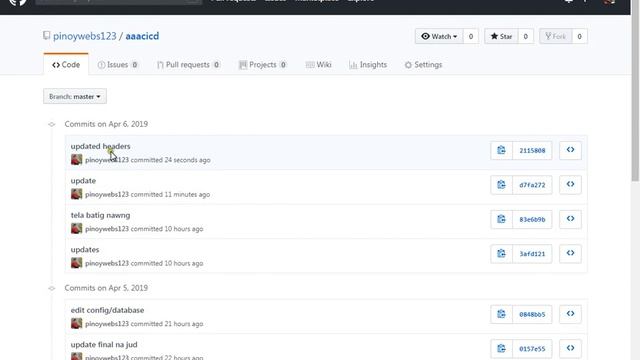Screen dimensions: 640x360
Task: Browse repository at commit 2115808
Action: (x=570, y=150)
